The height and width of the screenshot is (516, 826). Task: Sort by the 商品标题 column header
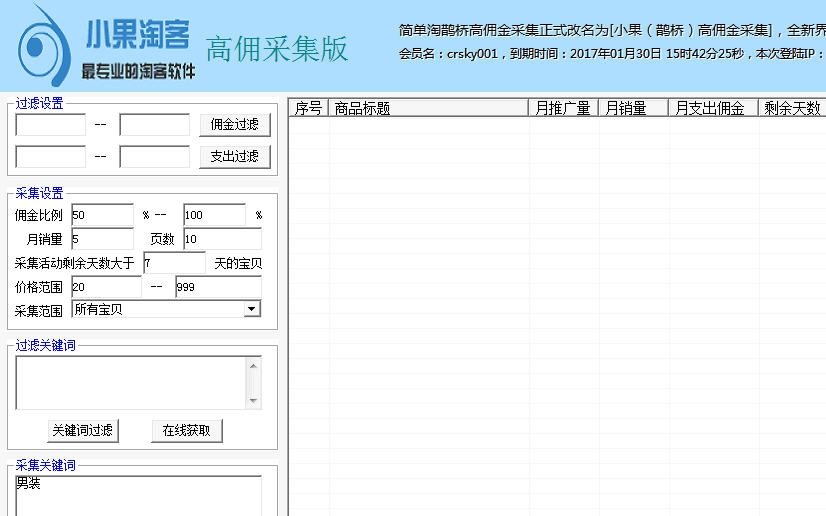tap(428, 108)
